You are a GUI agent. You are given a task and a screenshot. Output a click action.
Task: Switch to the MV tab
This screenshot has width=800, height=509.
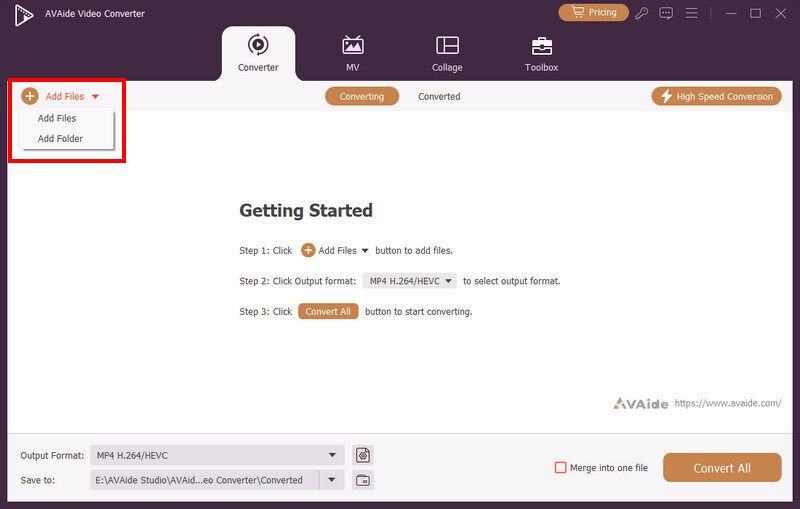pyautogui.click(x=353, y=53)
